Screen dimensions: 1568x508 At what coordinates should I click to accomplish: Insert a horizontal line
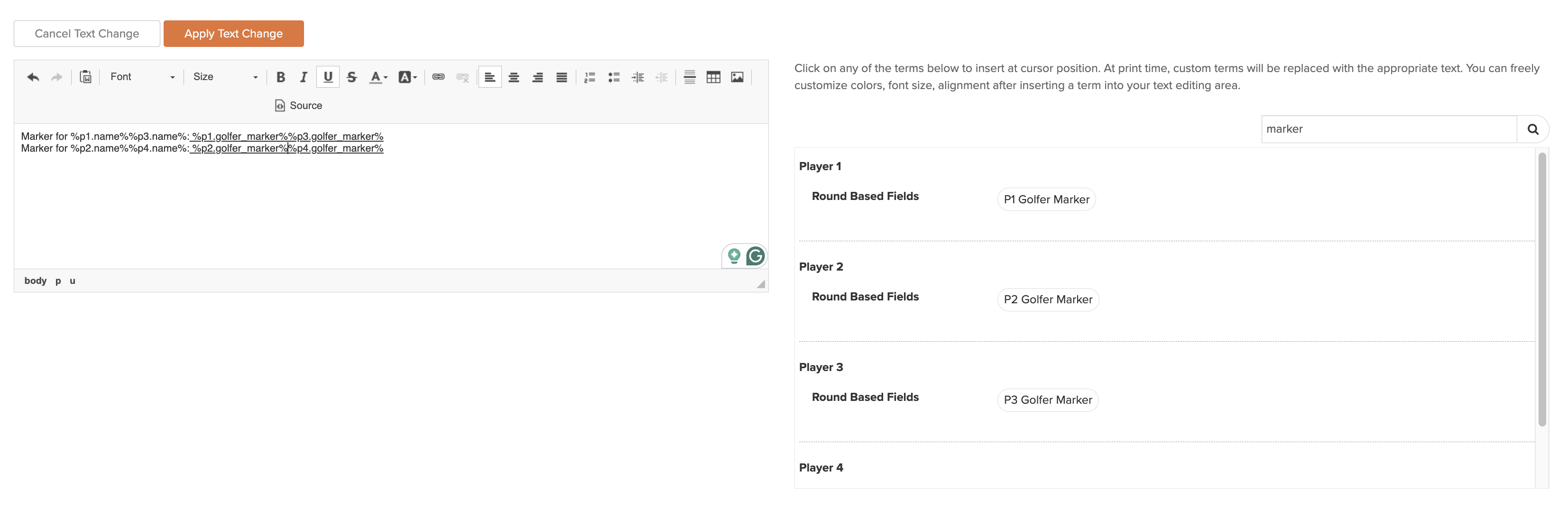[x=690, y=77]
